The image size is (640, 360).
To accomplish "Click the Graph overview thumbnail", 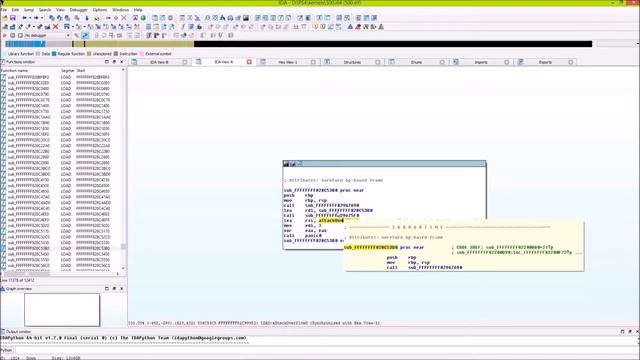I will point(62,310).
